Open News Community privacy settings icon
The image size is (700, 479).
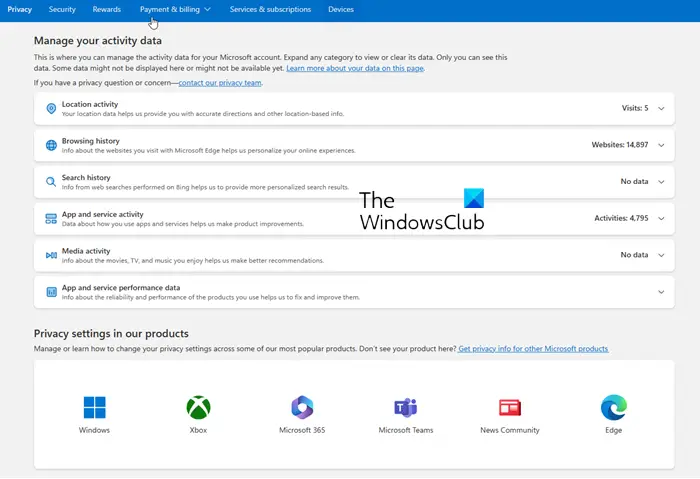[x=510, y=407]
